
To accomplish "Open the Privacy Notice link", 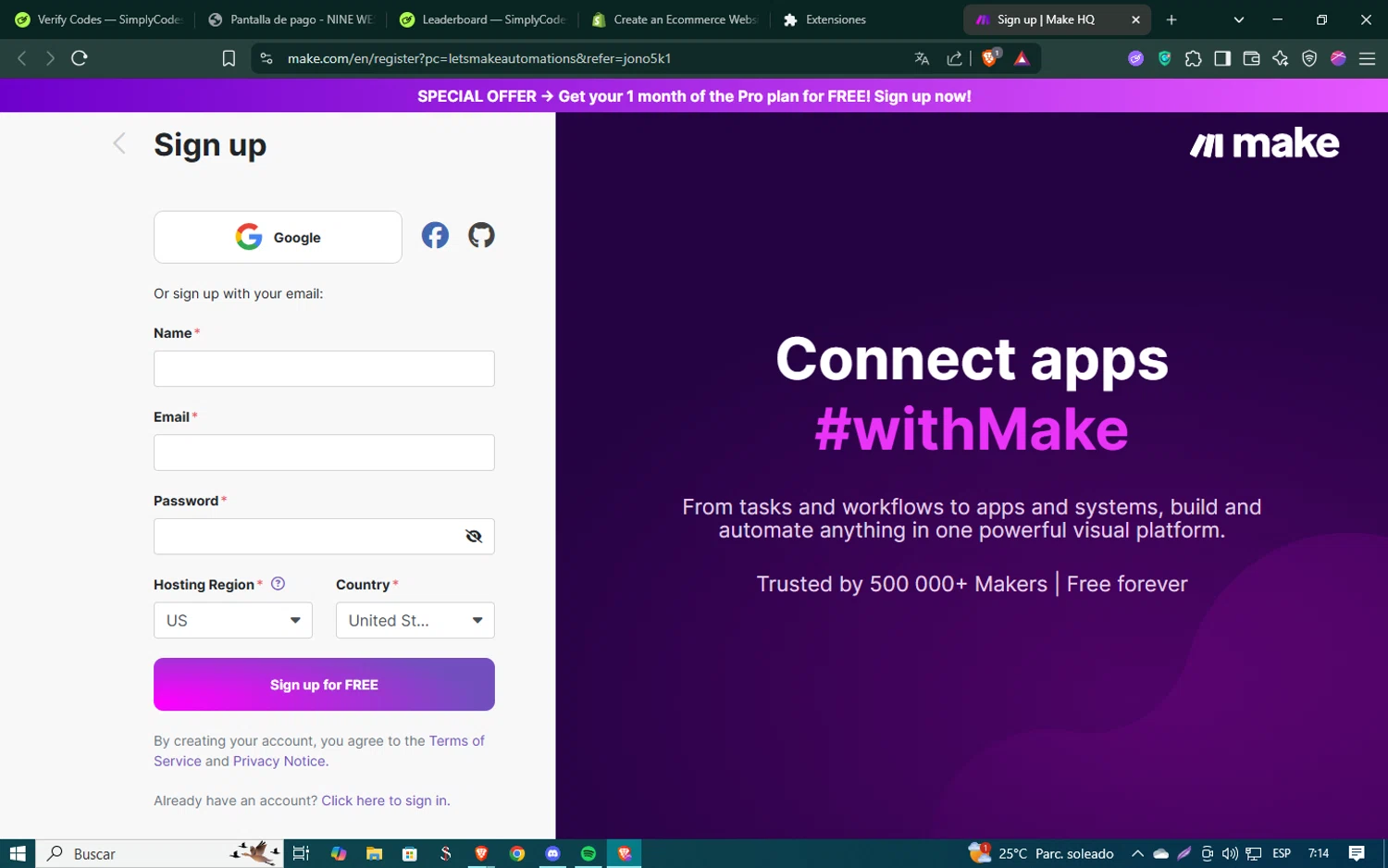I will coord(279,761).
